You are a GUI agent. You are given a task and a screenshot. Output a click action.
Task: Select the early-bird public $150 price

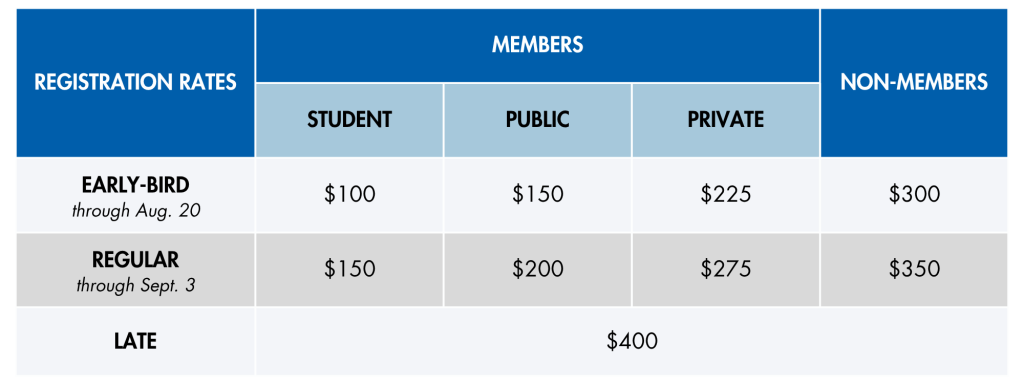537,195
